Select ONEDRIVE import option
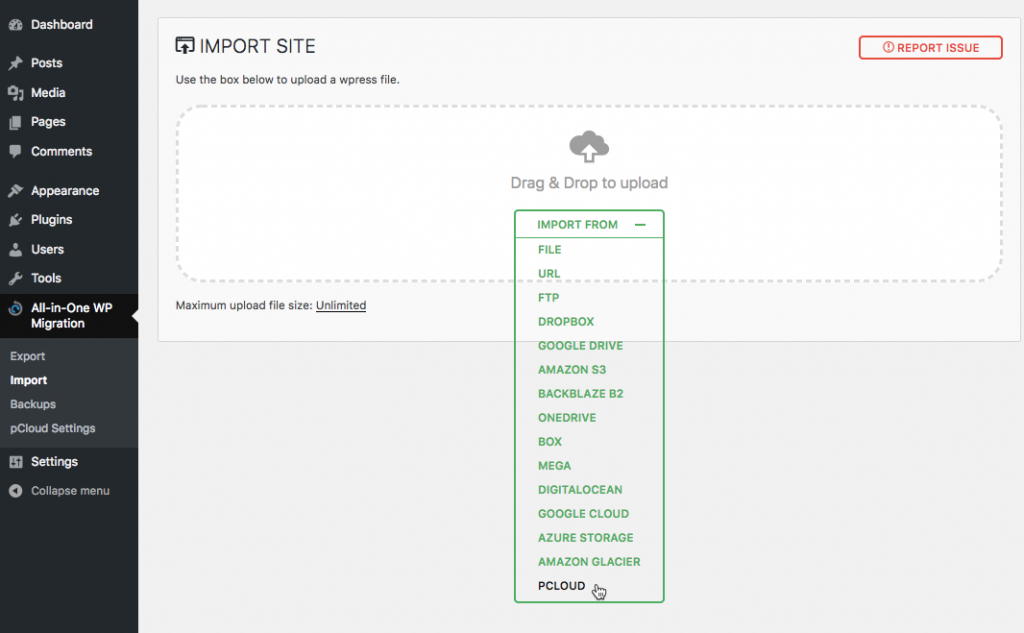Viewport: 1024px width, 633px height. (567, 418)
